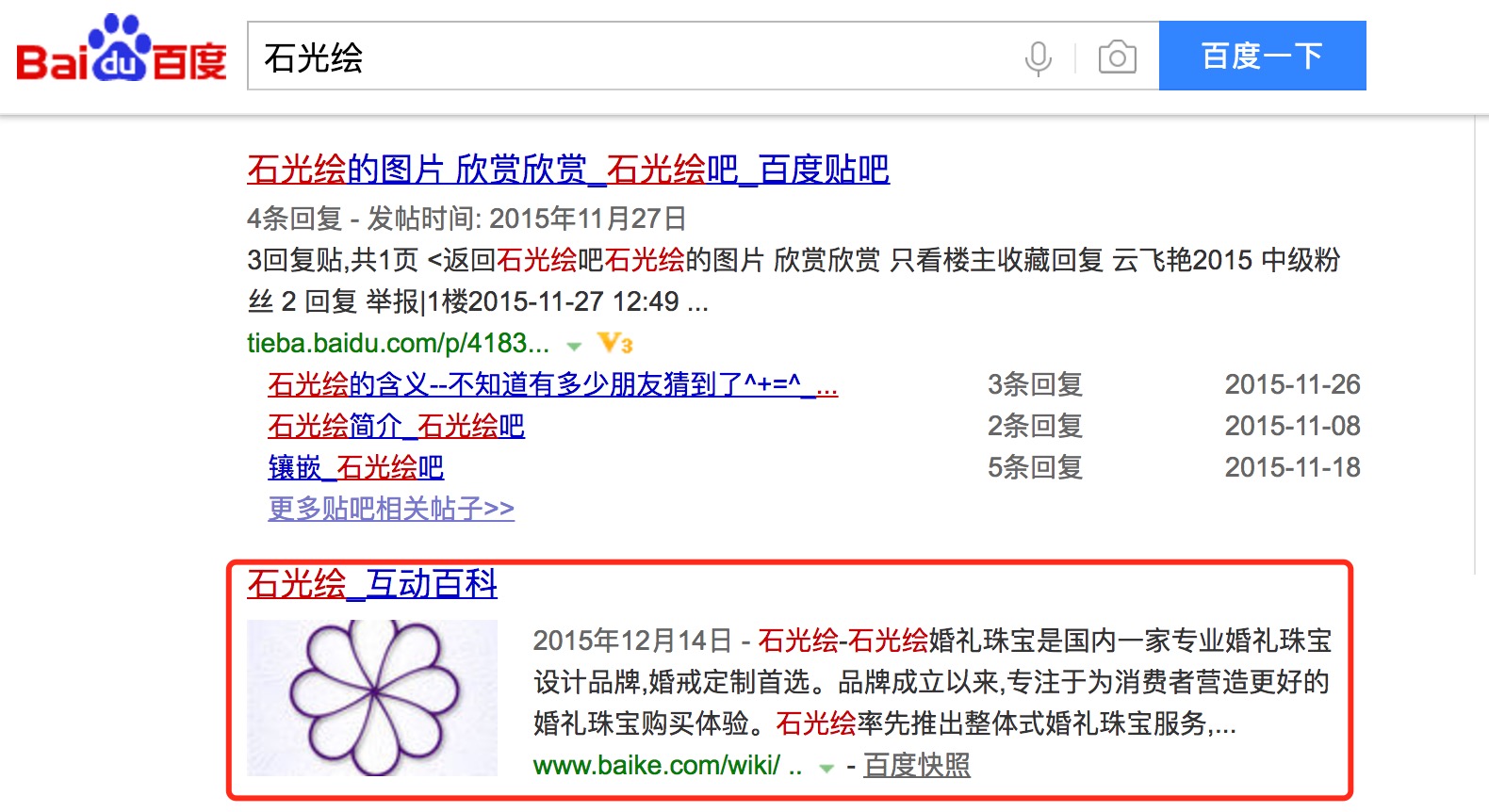Click the Baidu logo
The height and width of the screenshot is (812, 1489).
(x=121, y=52)
